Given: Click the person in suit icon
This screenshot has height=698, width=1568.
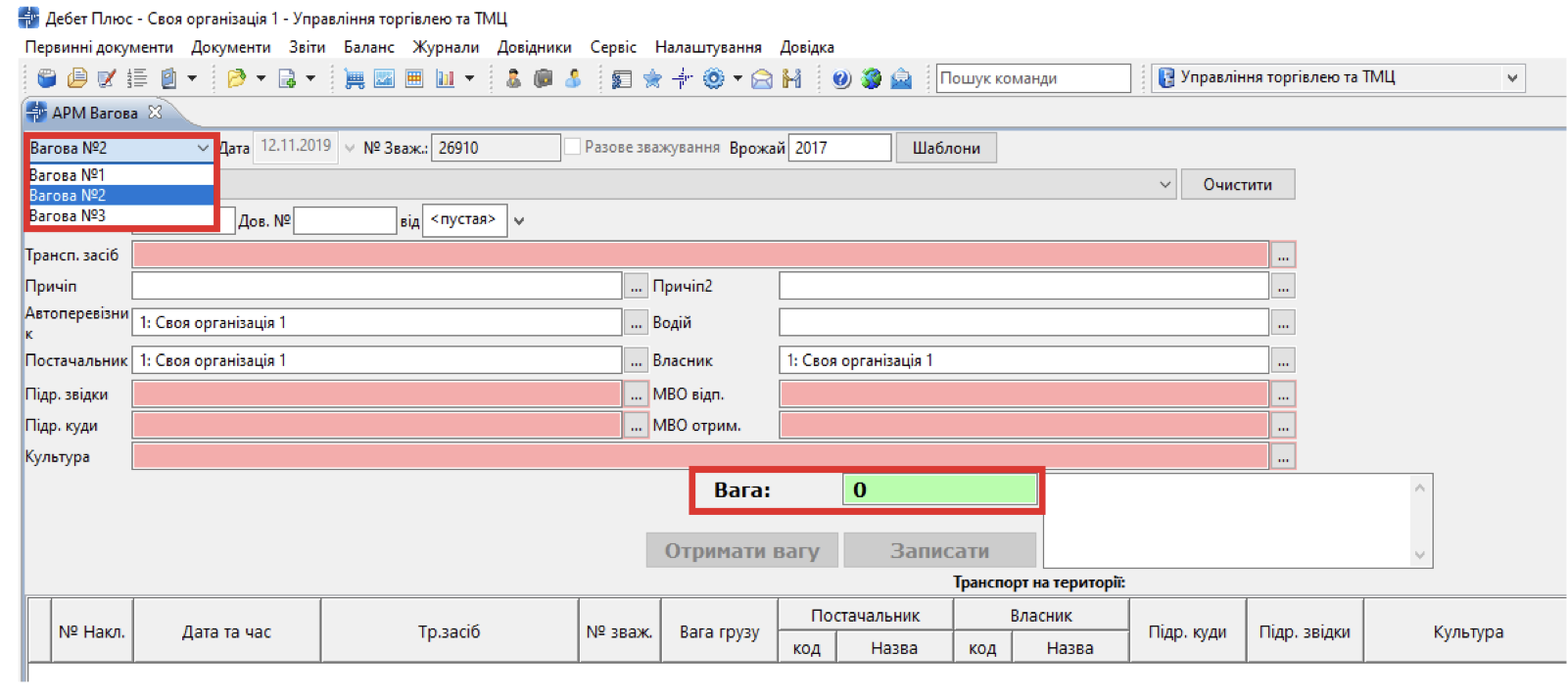Looking at the screenshot, I should coord(512,78).
